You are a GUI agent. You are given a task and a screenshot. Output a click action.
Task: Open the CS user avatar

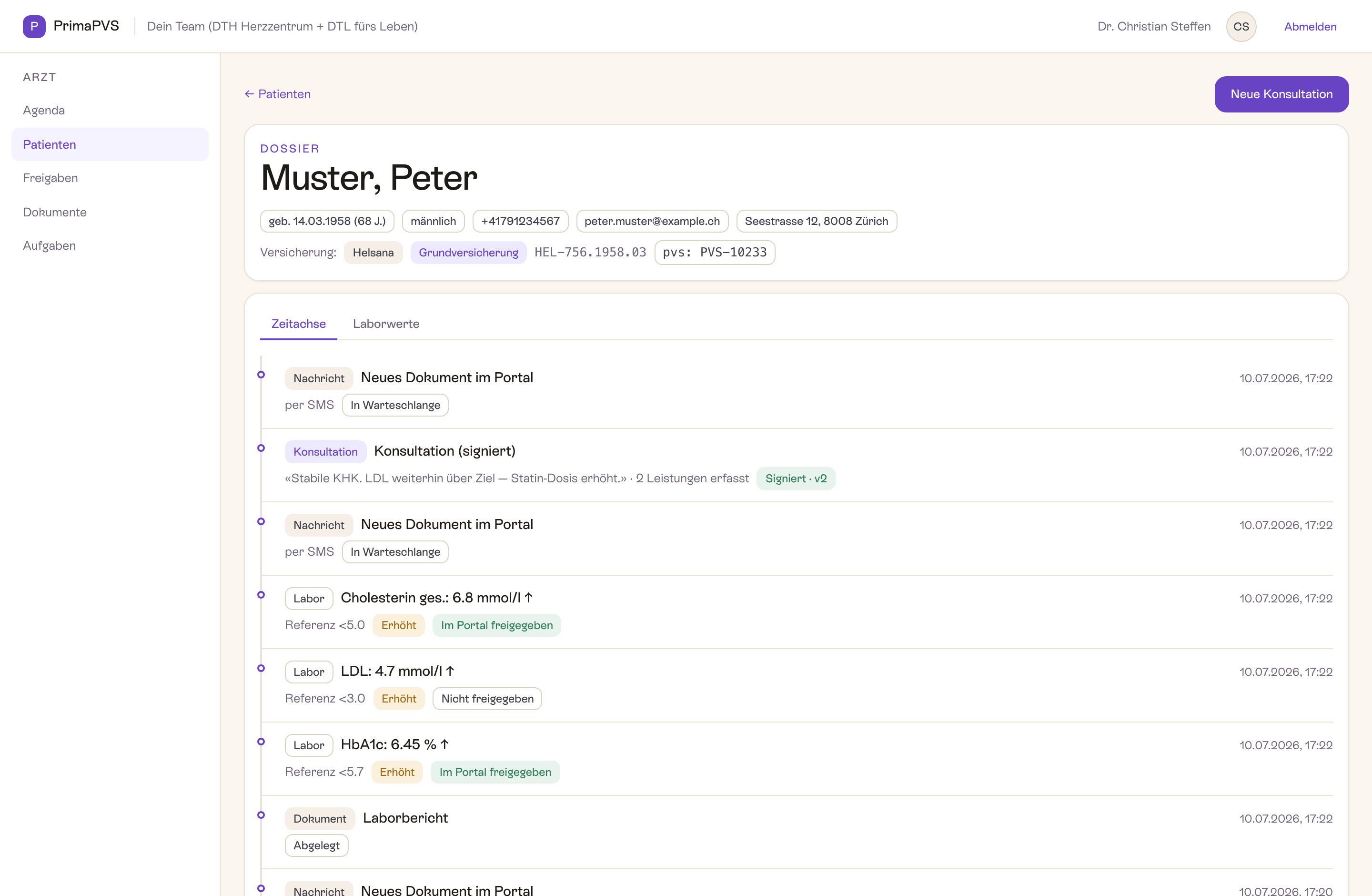pos(1241,27)
